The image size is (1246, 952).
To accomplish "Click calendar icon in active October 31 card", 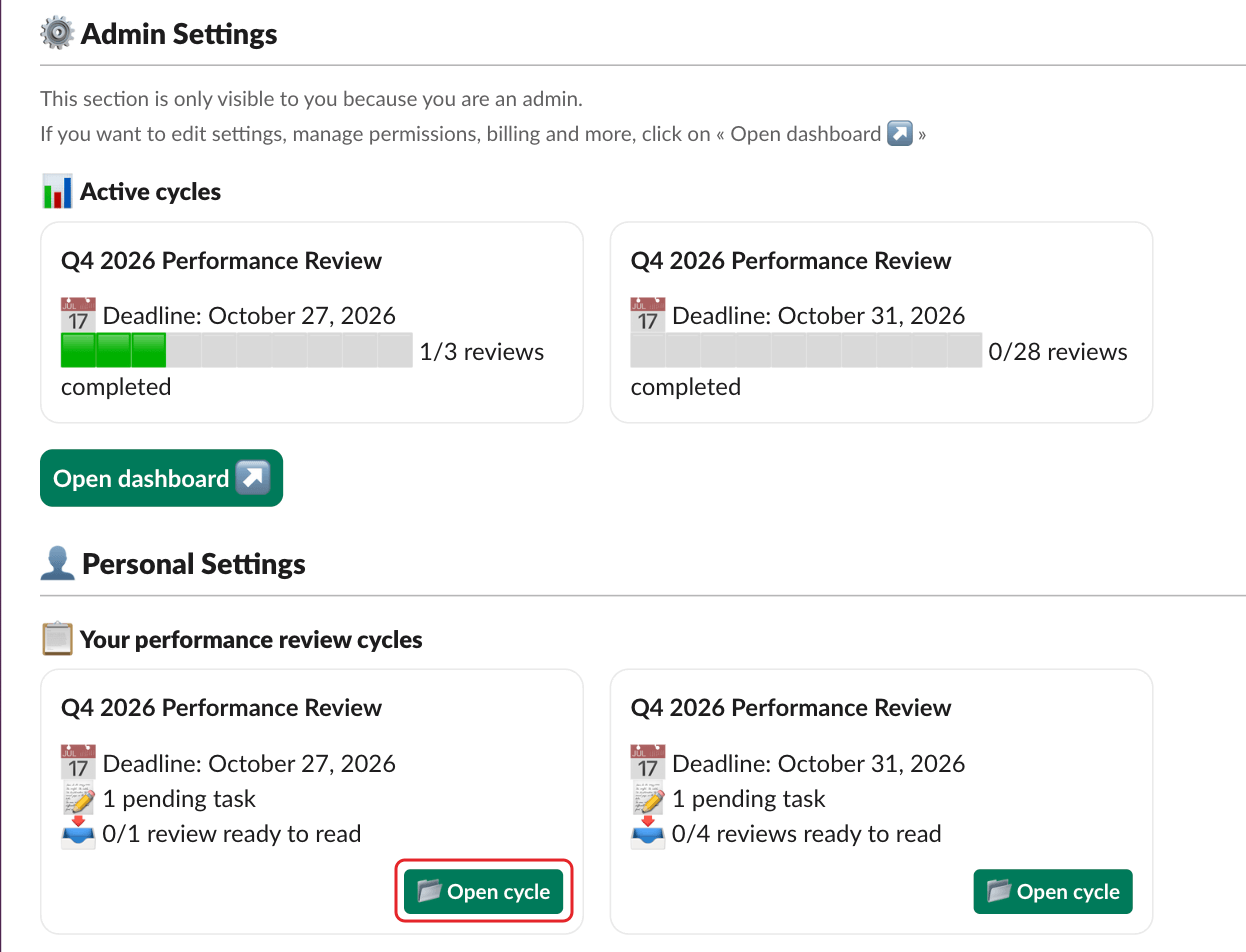I will [x=648, y=315].
